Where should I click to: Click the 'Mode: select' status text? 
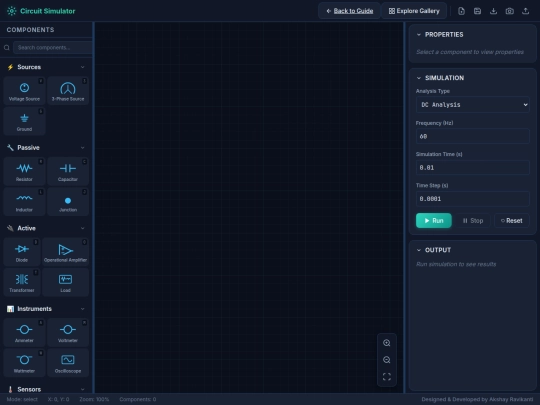pos(22,399)
